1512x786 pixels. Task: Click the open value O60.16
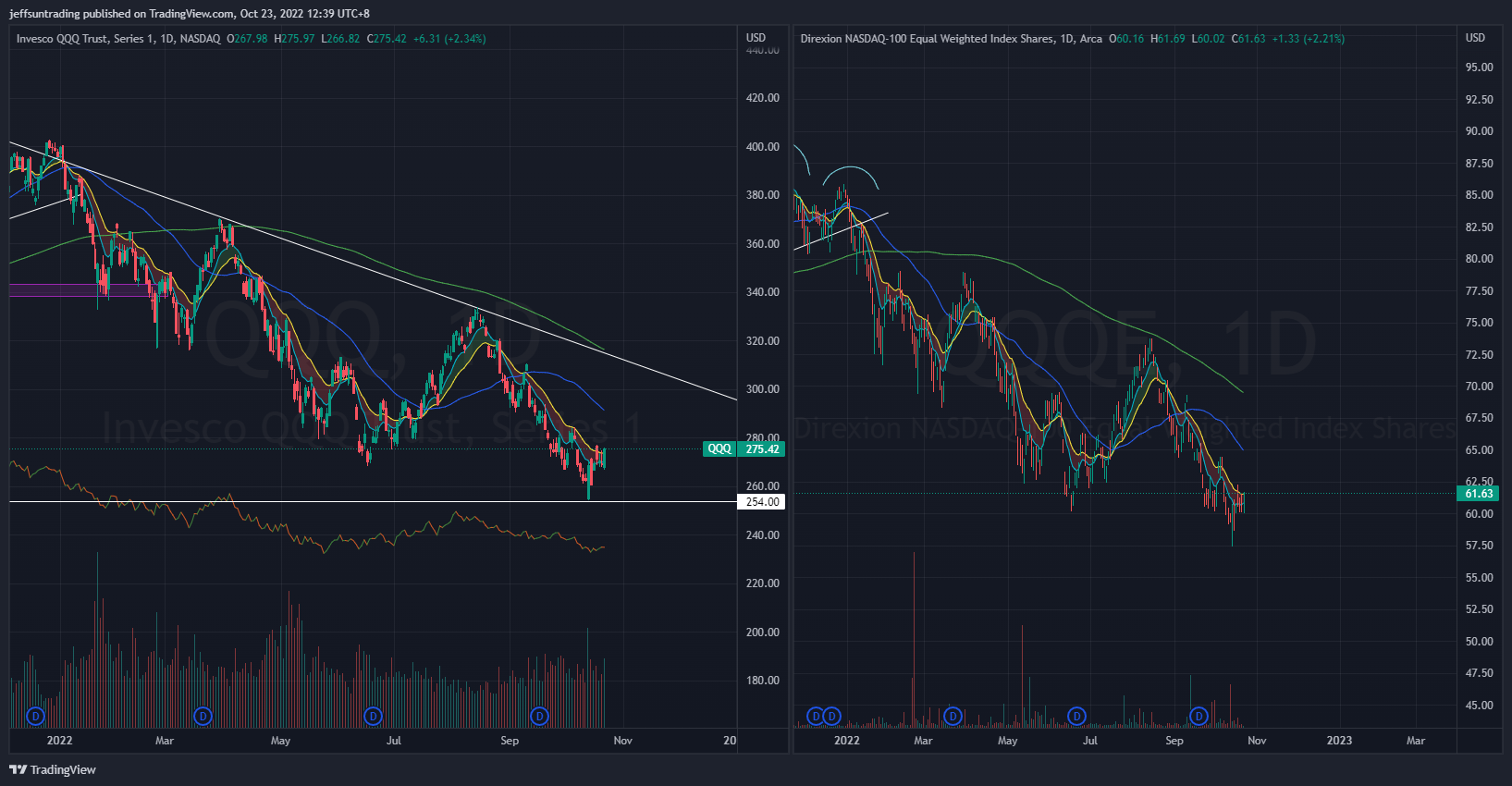point(1126,39)
